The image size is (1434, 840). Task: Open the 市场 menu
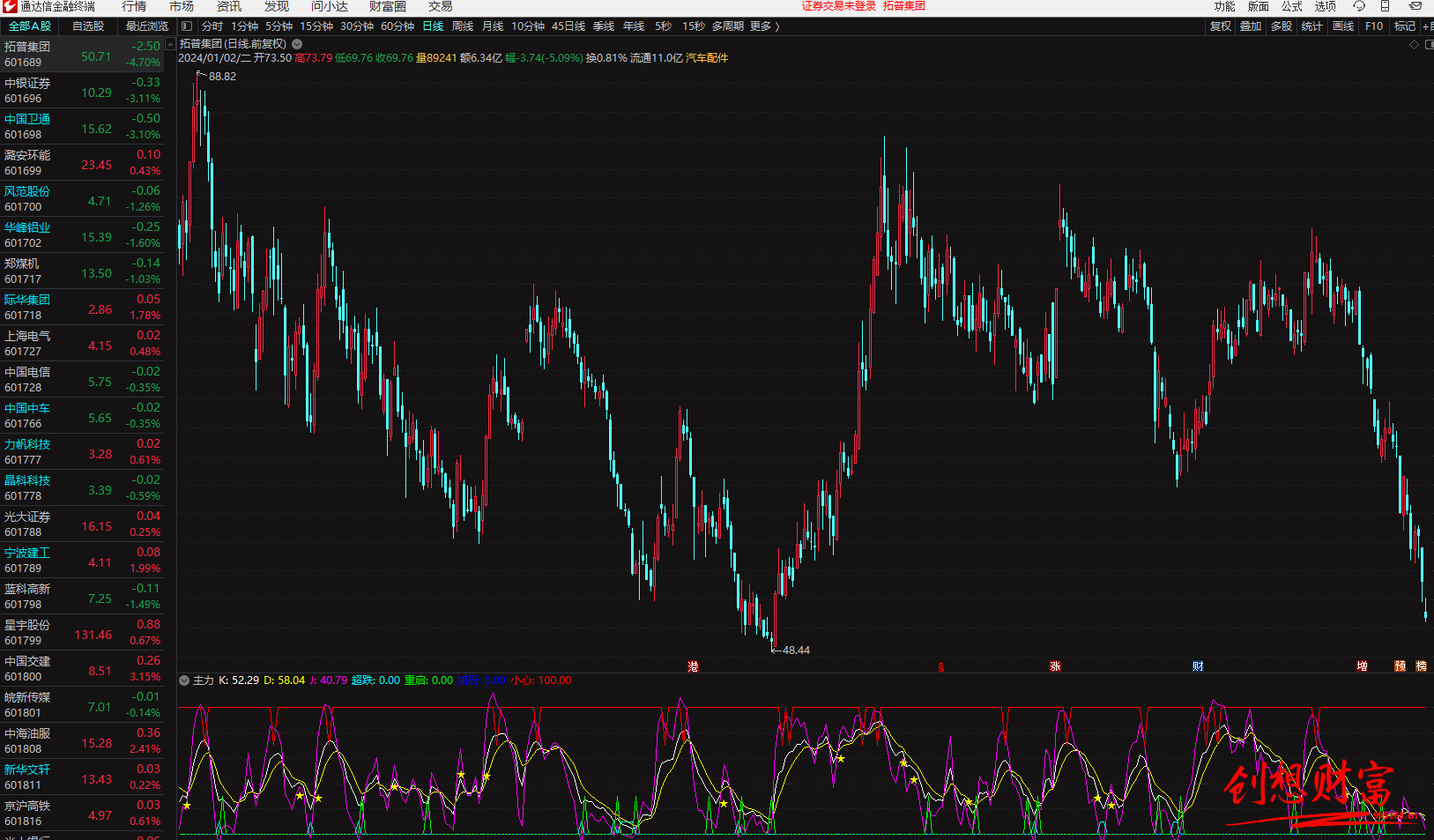coord(182,6)
